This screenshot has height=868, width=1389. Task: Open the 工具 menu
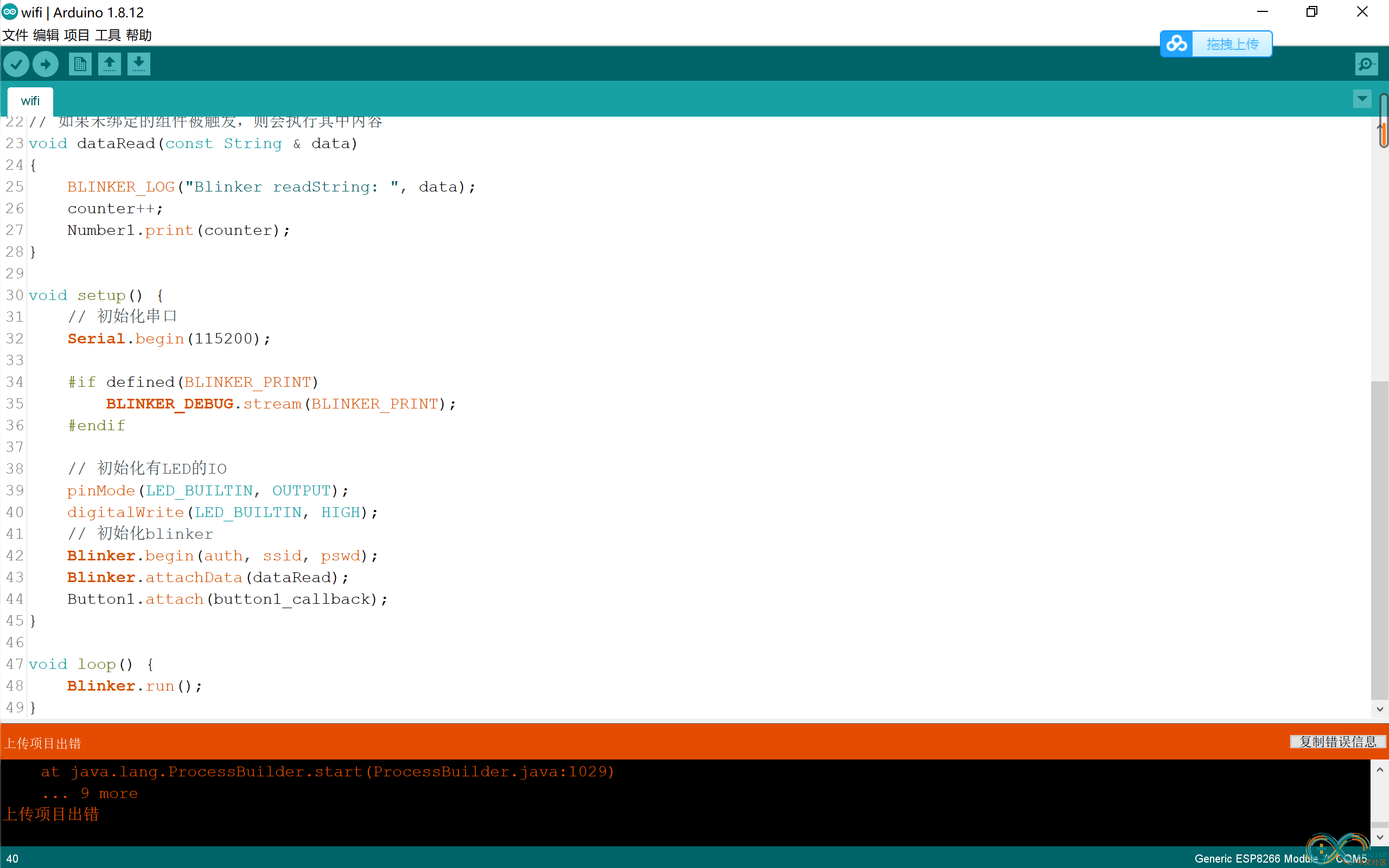[108, 35]
